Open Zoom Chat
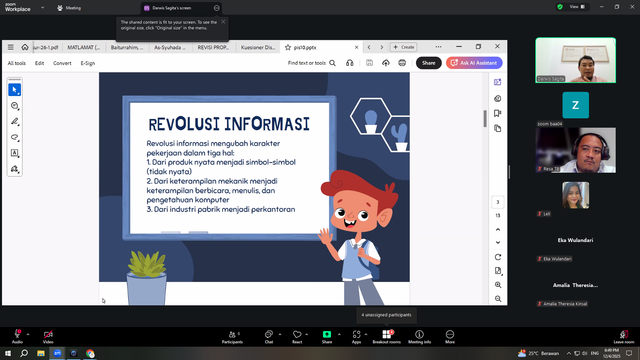 [269, 337]
